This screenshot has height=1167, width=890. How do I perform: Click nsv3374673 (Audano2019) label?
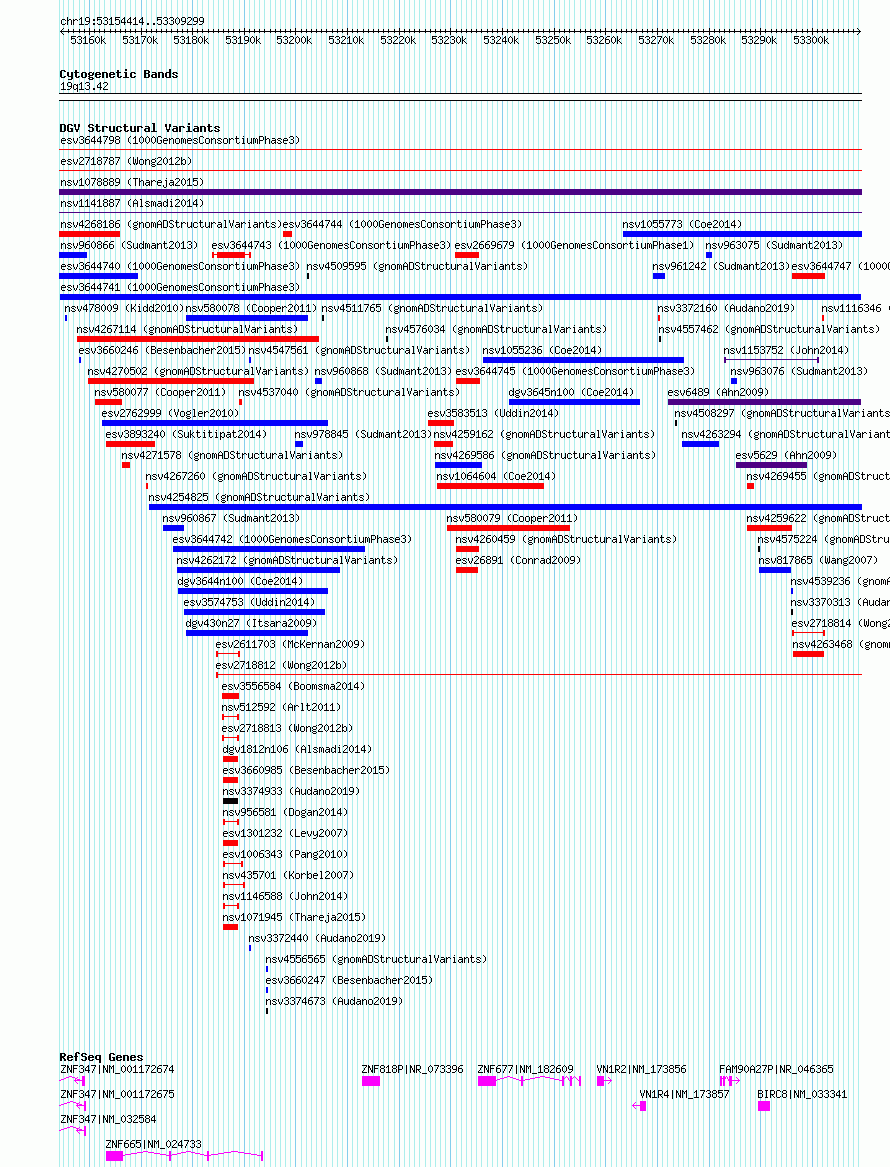pos(334,1002)
